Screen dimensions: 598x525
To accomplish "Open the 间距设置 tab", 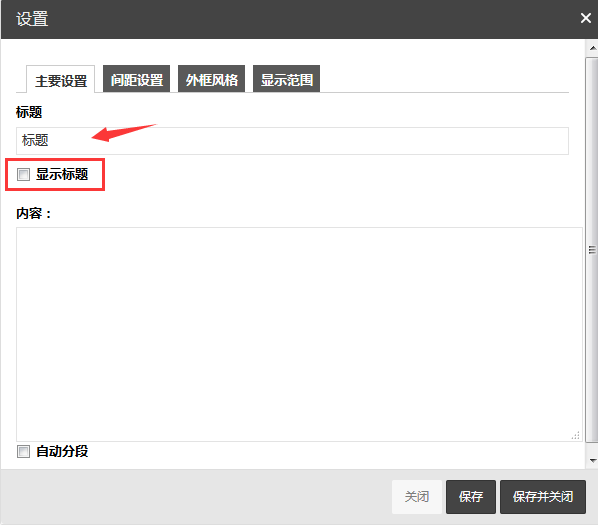I will click(137, 79).
